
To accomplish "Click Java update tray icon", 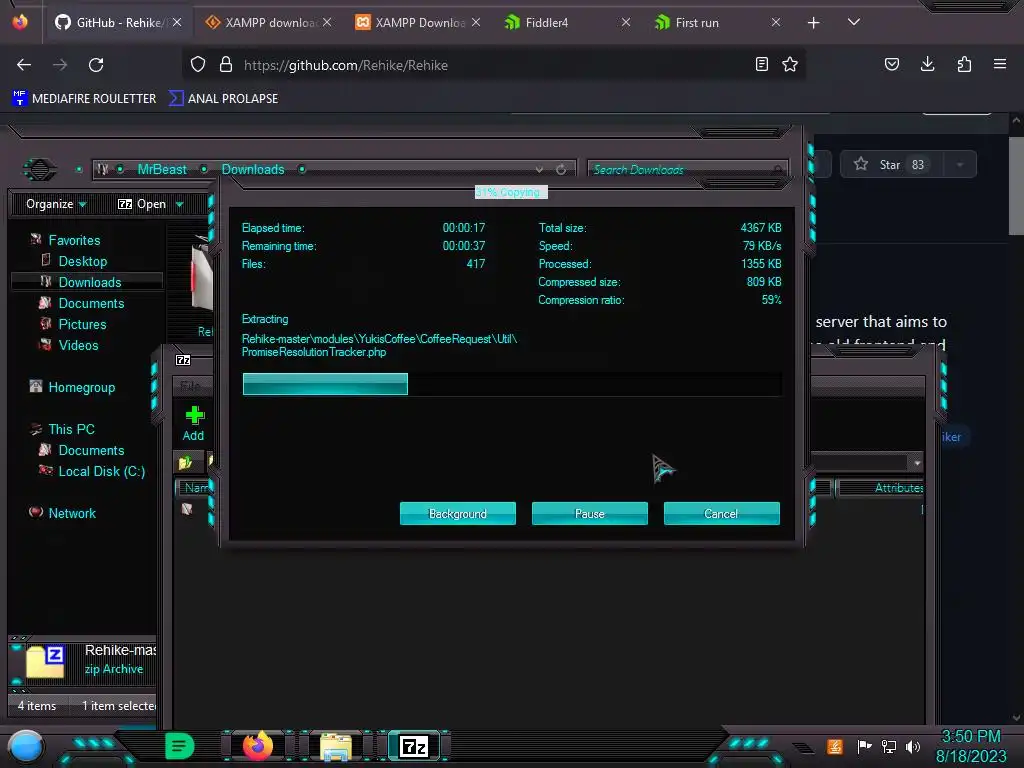I will point(835,746).
